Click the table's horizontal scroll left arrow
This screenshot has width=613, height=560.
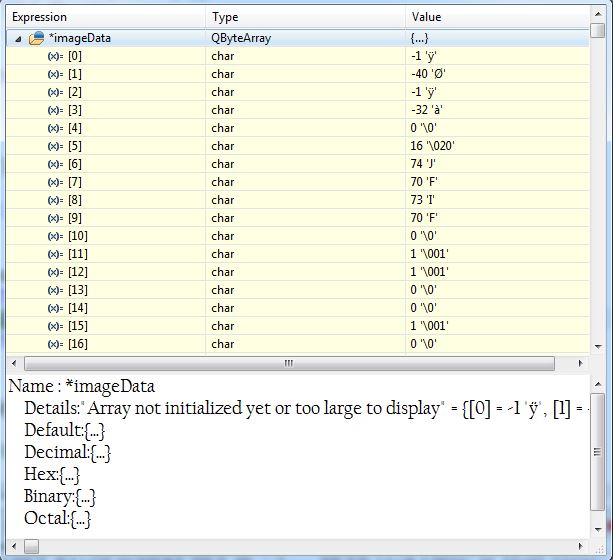point(14,363)
